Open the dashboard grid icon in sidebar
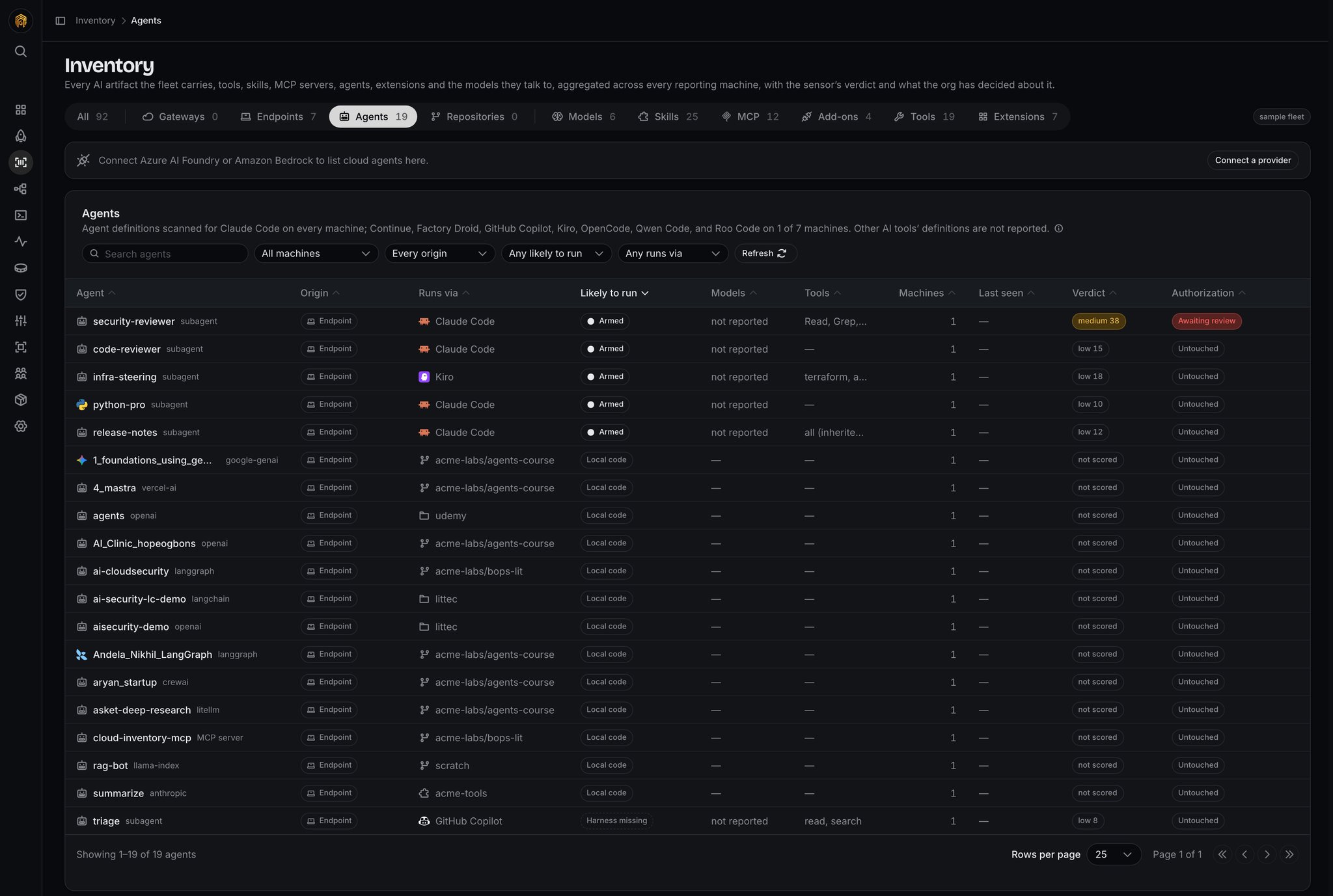This screenshot has height=896, width=1333. coord(21,109)
